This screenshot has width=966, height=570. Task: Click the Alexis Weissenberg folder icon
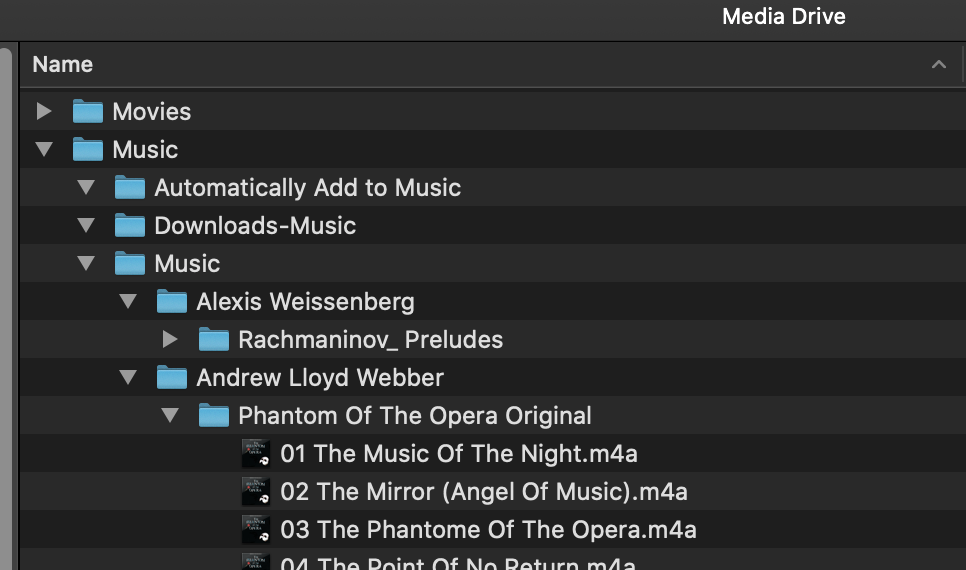tap(171, 301)
